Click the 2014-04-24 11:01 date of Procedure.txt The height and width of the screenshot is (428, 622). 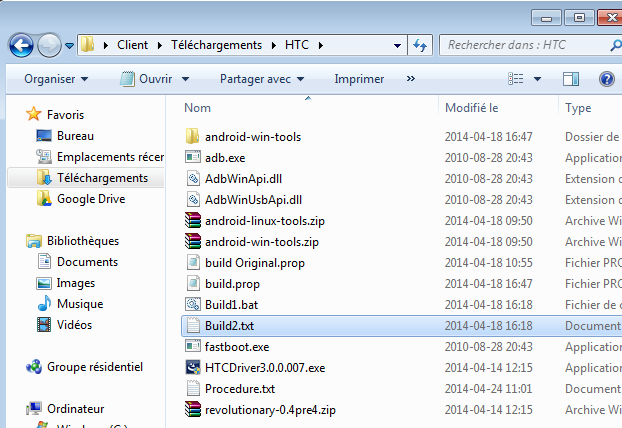(x=488, y=389)
